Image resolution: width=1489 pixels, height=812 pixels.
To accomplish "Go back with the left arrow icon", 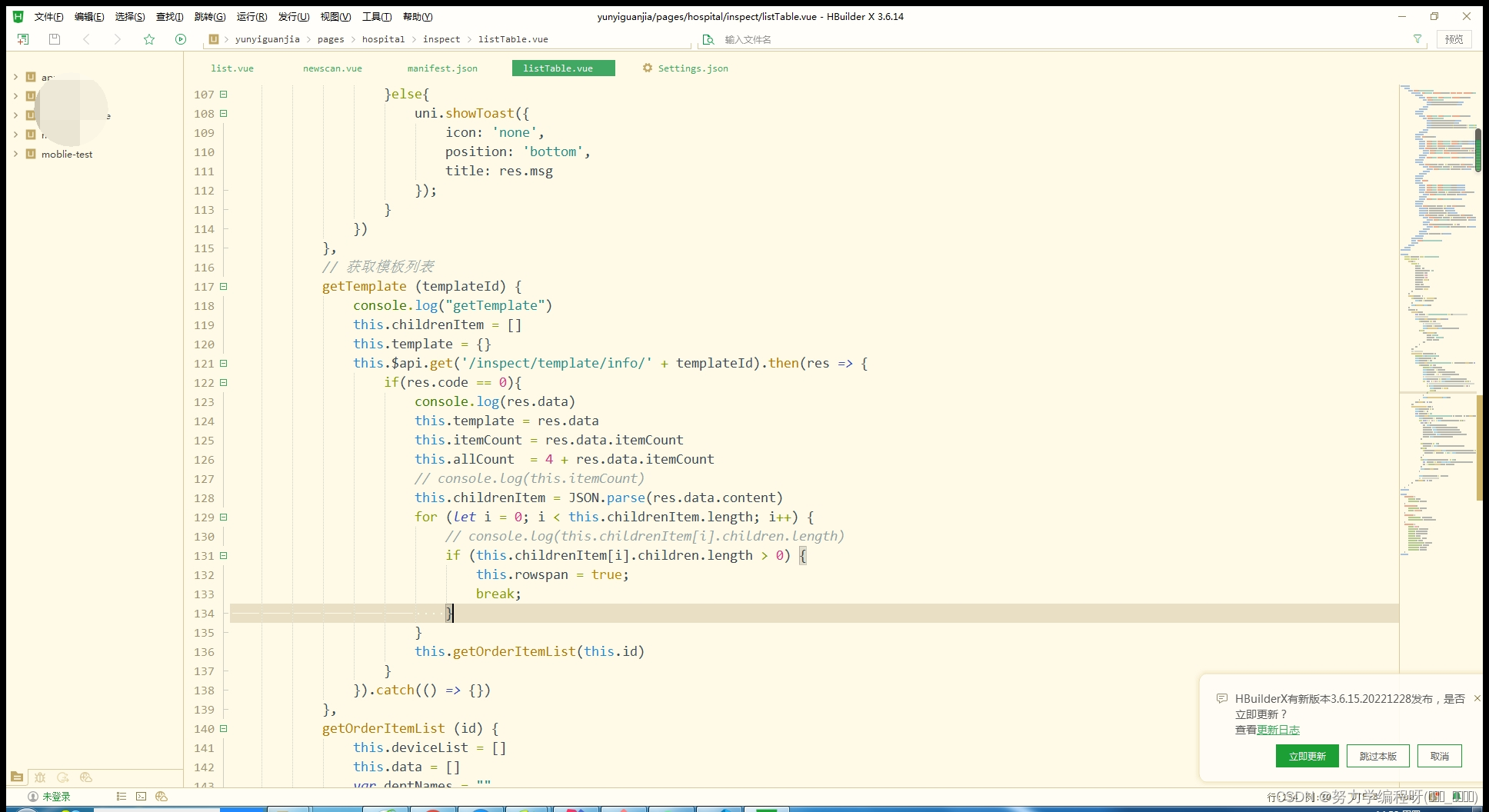I will pos(86,39).
